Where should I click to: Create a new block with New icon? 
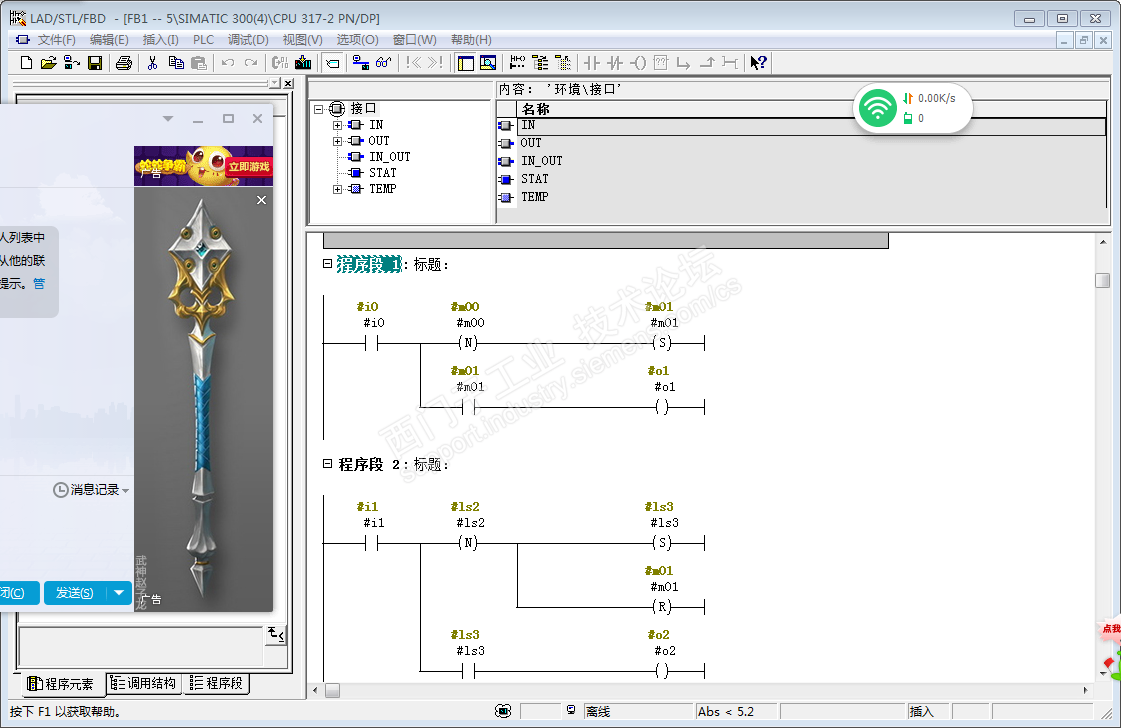tap(26, 63)
